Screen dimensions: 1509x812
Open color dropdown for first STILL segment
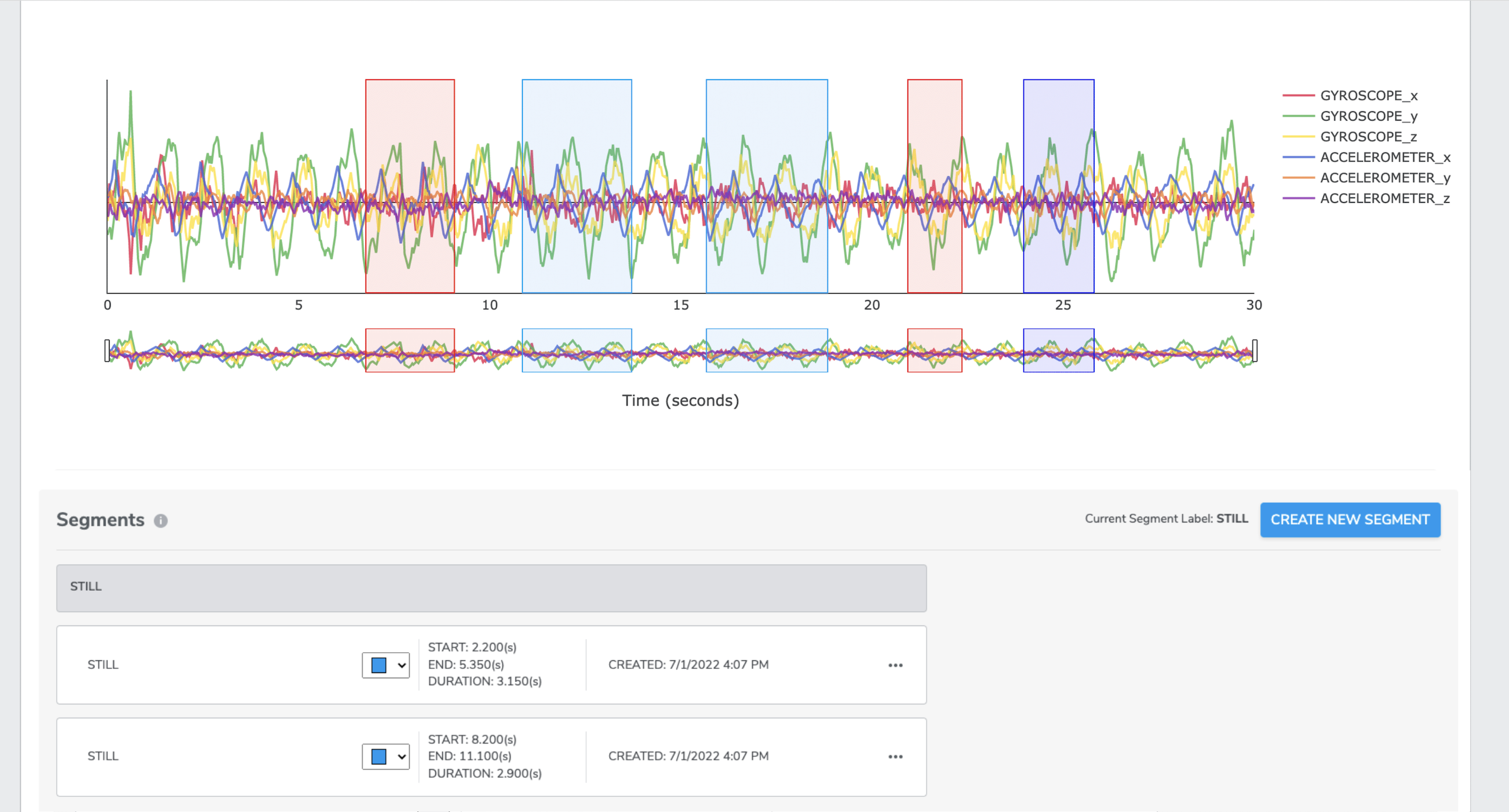(401, 665)
